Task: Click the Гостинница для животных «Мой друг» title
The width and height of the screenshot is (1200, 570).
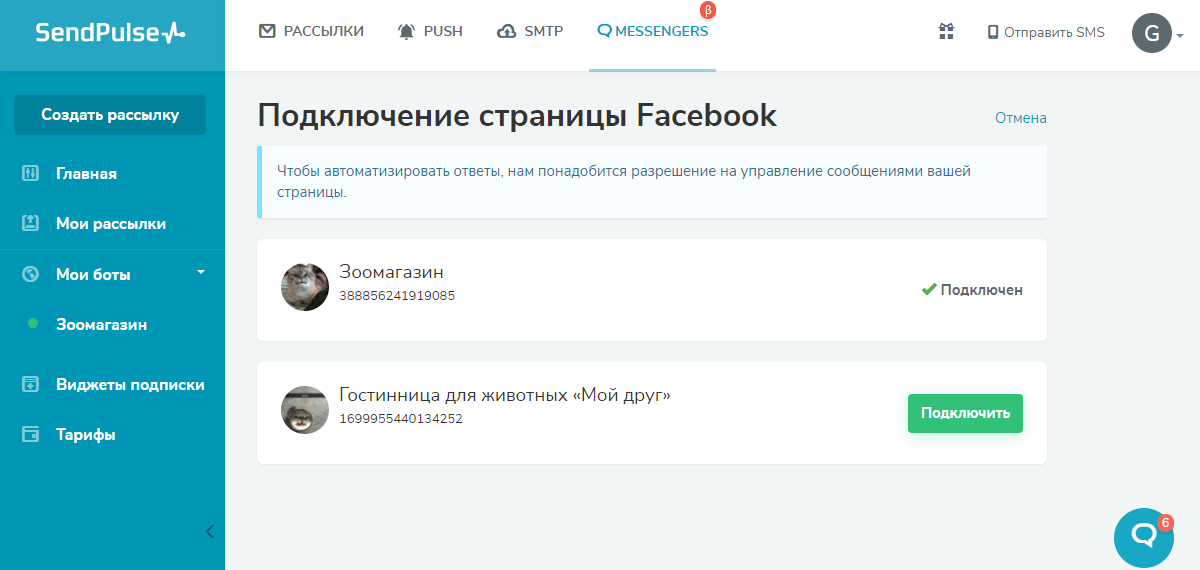Action: pos(505,395)
